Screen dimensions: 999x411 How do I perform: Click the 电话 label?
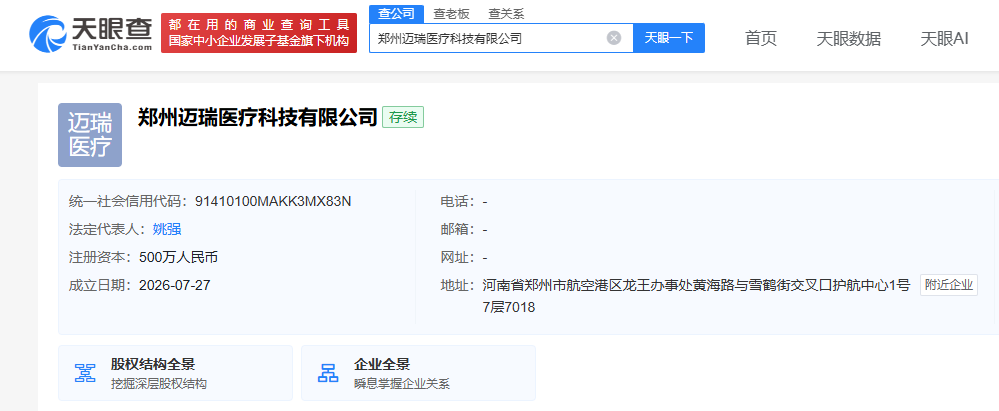[455, 201]
